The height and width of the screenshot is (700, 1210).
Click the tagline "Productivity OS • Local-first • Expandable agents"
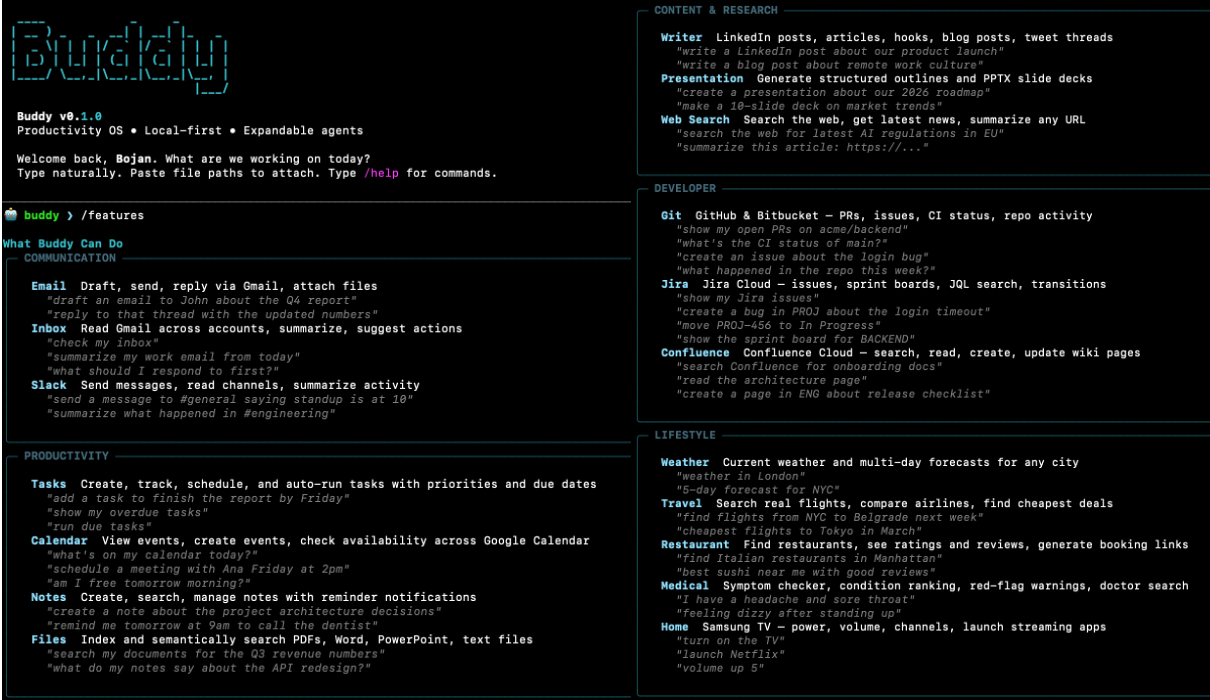(190, 131)
